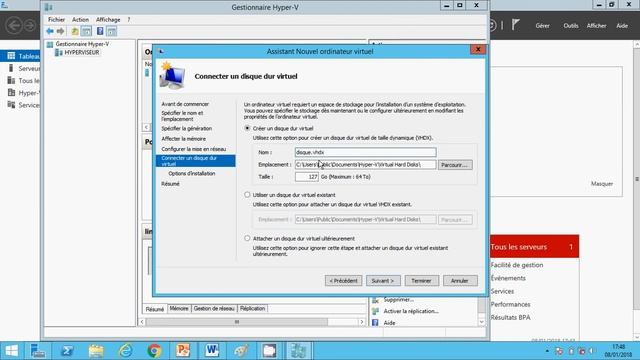Go to Résumé wizard step
Screen dimensions: 640x360
coord(170,184)
